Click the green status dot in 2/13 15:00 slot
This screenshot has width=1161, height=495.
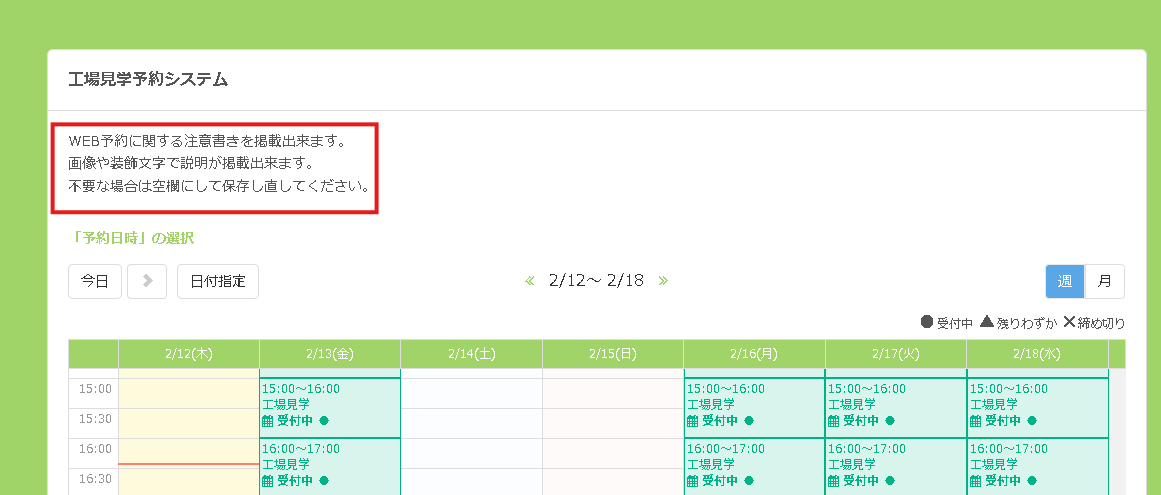click(x=323, y=421)
